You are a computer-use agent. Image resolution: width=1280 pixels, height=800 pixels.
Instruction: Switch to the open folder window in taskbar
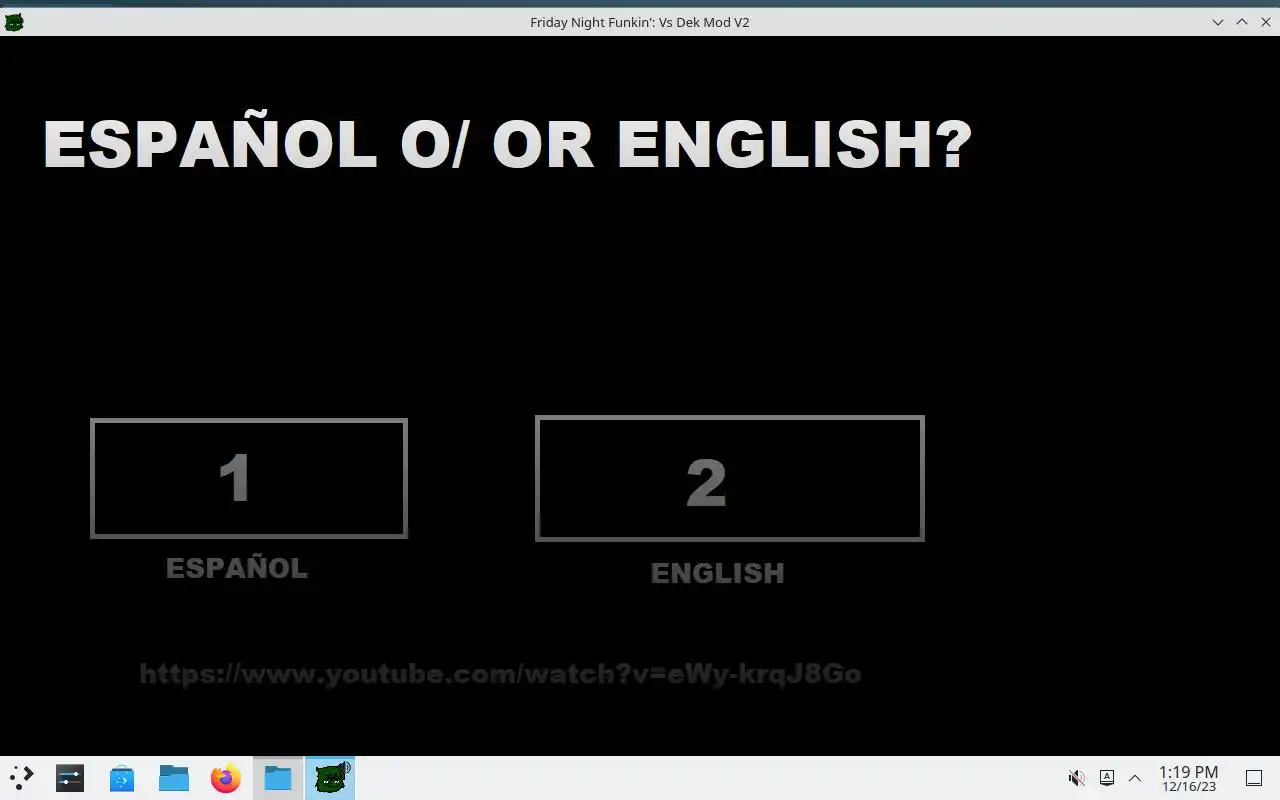point(278,778)
